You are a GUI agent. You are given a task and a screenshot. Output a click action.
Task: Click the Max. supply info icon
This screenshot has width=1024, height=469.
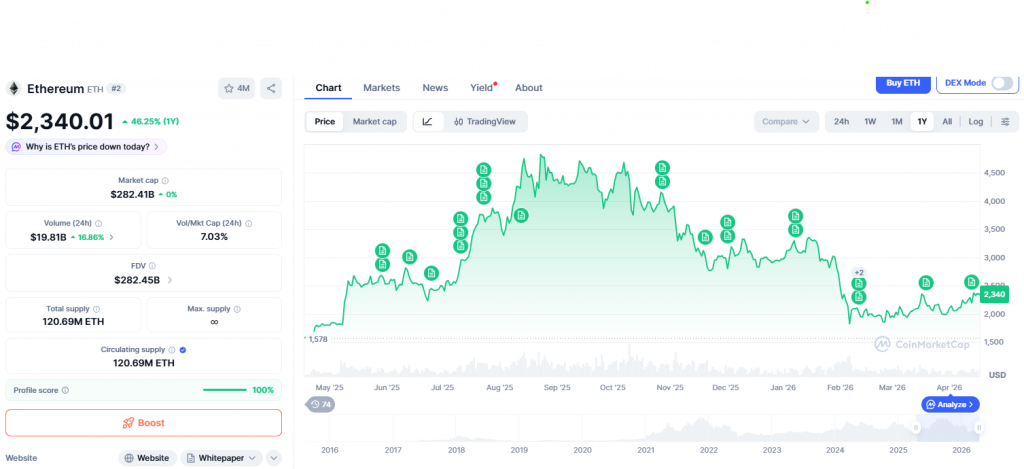[x=237, y=309]
